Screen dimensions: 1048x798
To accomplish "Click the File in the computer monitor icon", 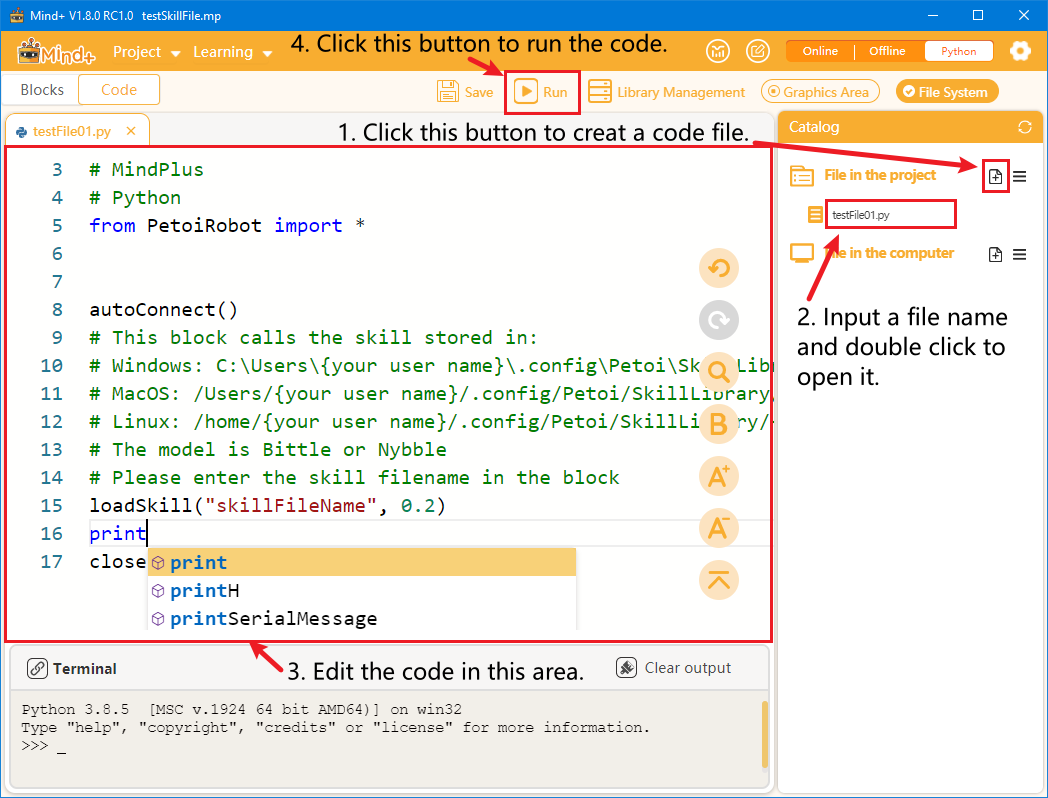I will (x=801, y=253).
